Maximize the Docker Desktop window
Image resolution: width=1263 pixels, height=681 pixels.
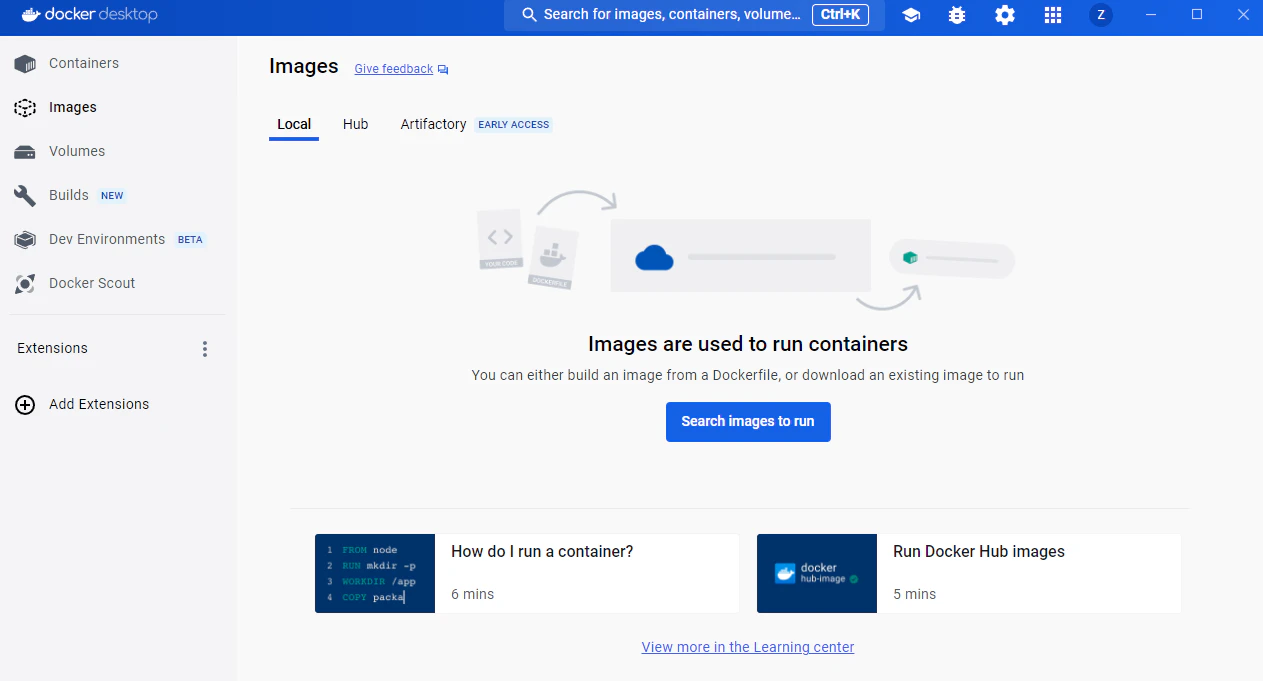[x=1197, y=15]
